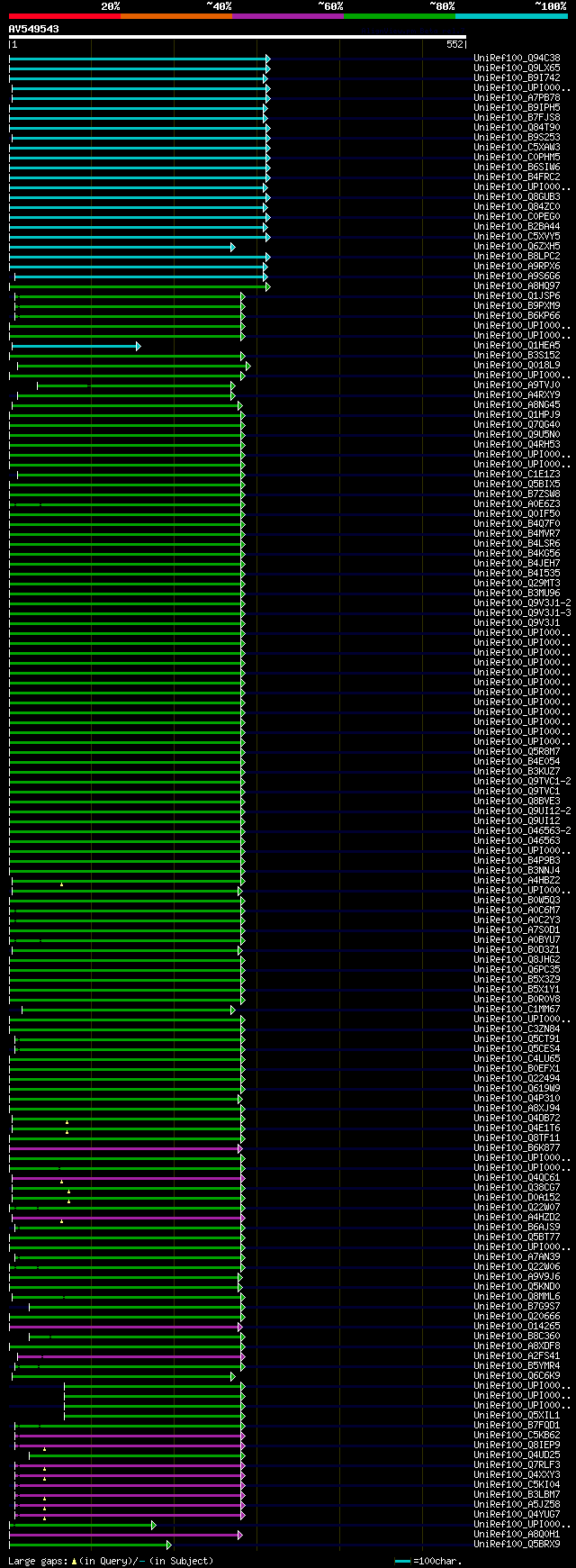Select the UniRef100_C1MM67 label
576x1568 pixels.
(517, 1010)
